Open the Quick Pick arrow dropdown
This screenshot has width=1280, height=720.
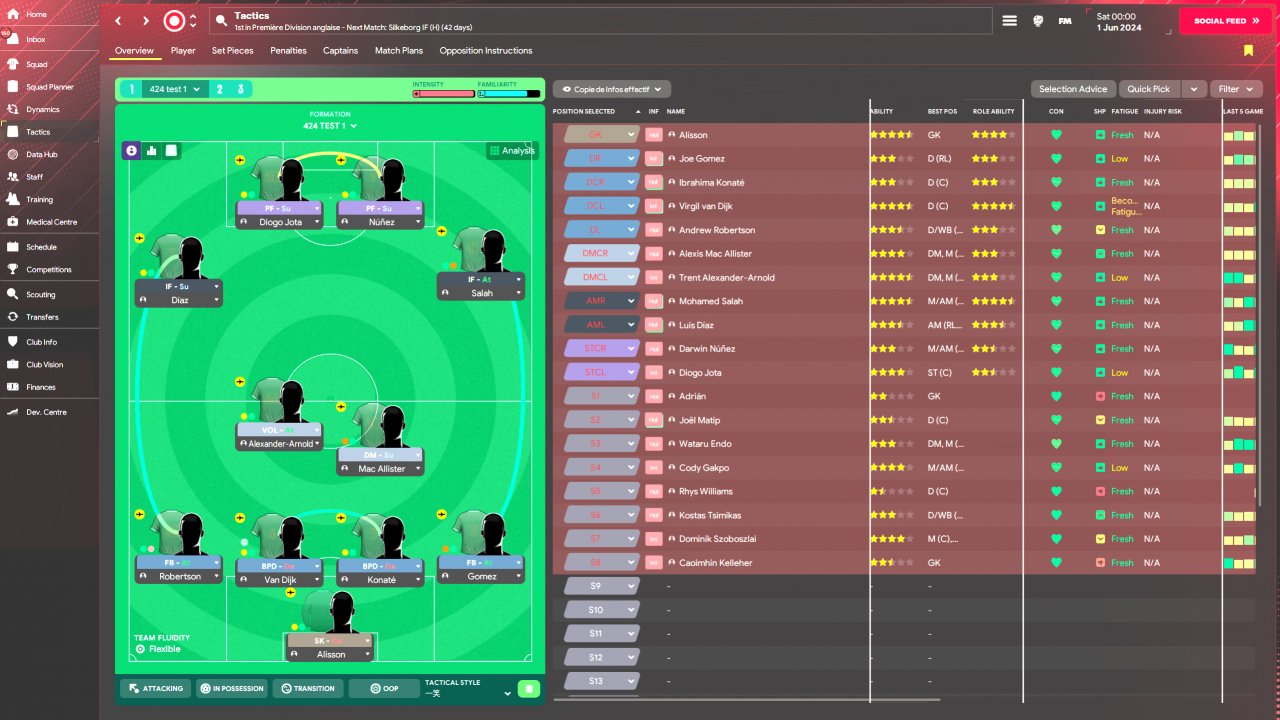[x=1194, y=89]
